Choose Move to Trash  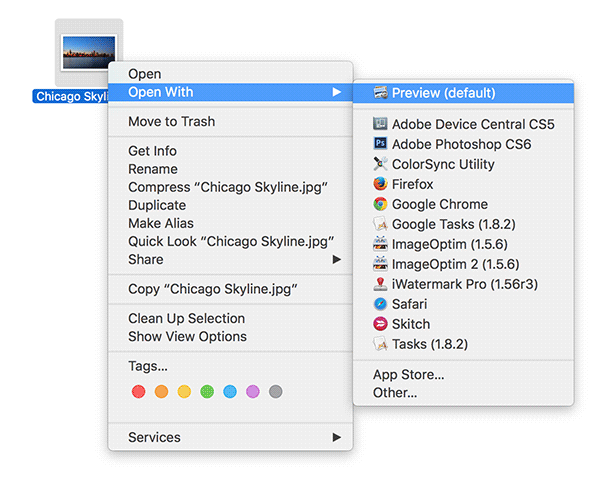coord(230,121)
